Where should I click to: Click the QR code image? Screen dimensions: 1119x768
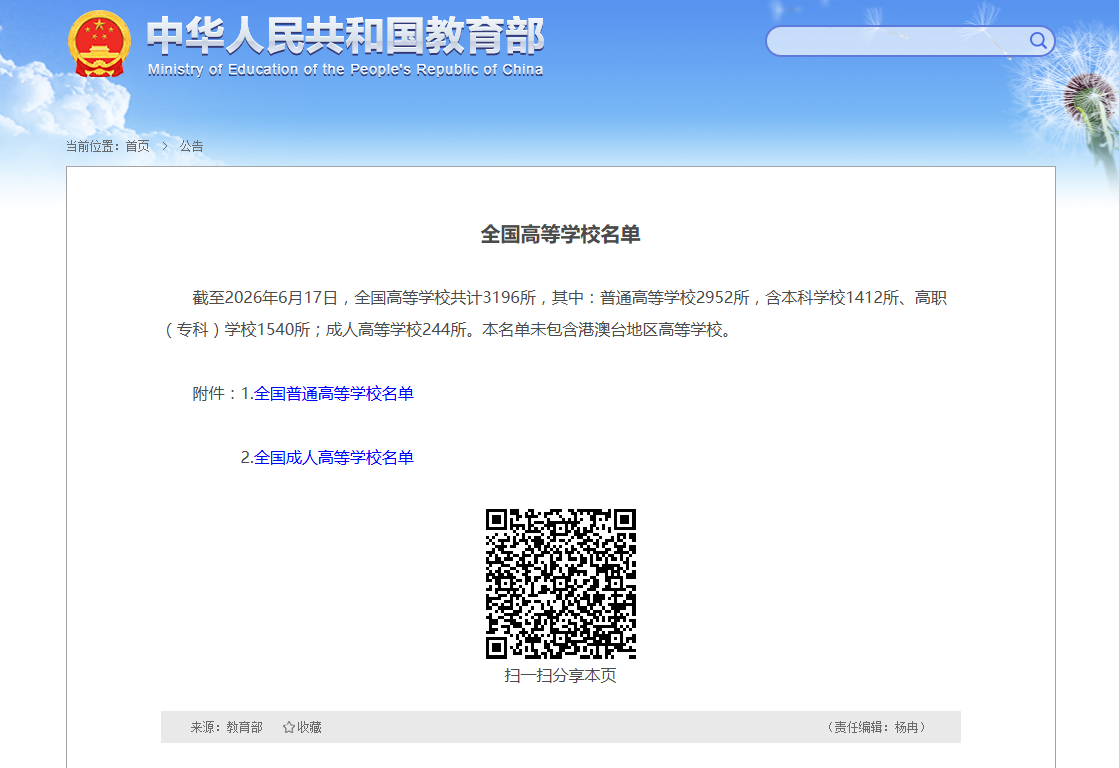[560, 584]
